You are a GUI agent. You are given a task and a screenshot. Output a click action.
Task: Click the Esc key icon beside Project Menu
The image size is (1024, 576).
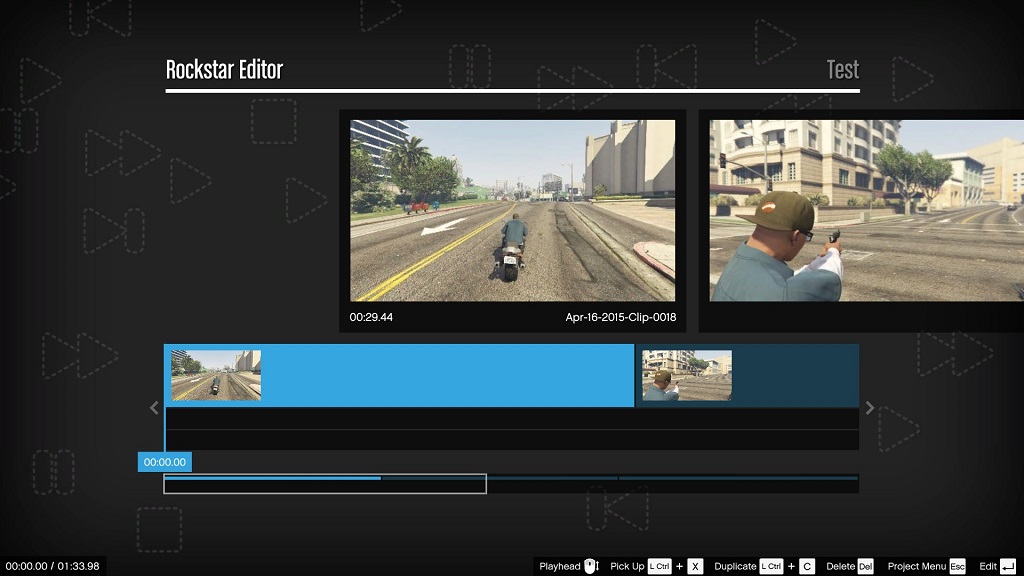pos(957,565)
